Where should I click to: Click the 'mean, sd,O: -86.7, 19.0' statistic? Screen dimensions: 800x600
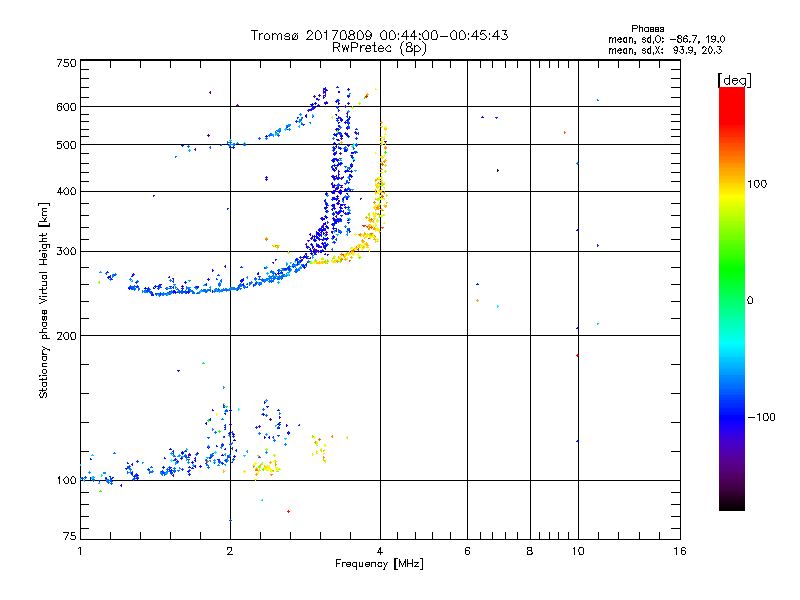point(666,39)
